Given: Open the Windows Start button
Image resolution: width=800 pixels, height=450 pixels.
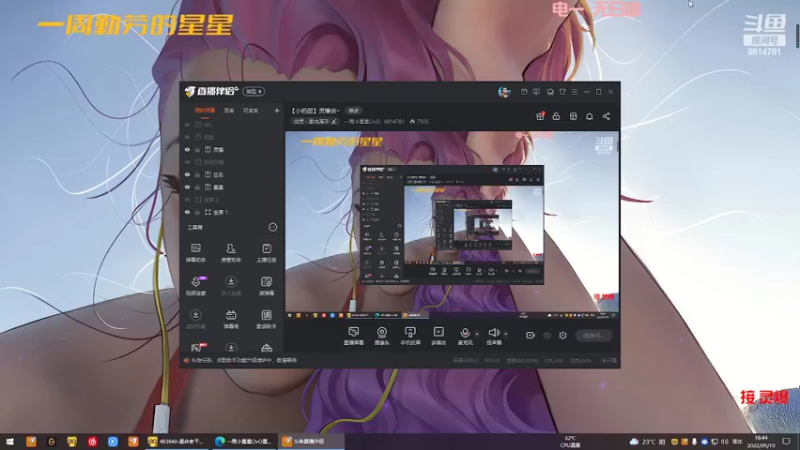Looking at the screenshot, I should point(10,441).
